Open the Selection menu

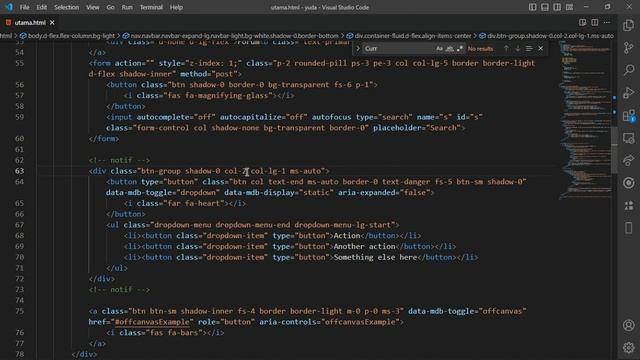[x=67, y=7]
